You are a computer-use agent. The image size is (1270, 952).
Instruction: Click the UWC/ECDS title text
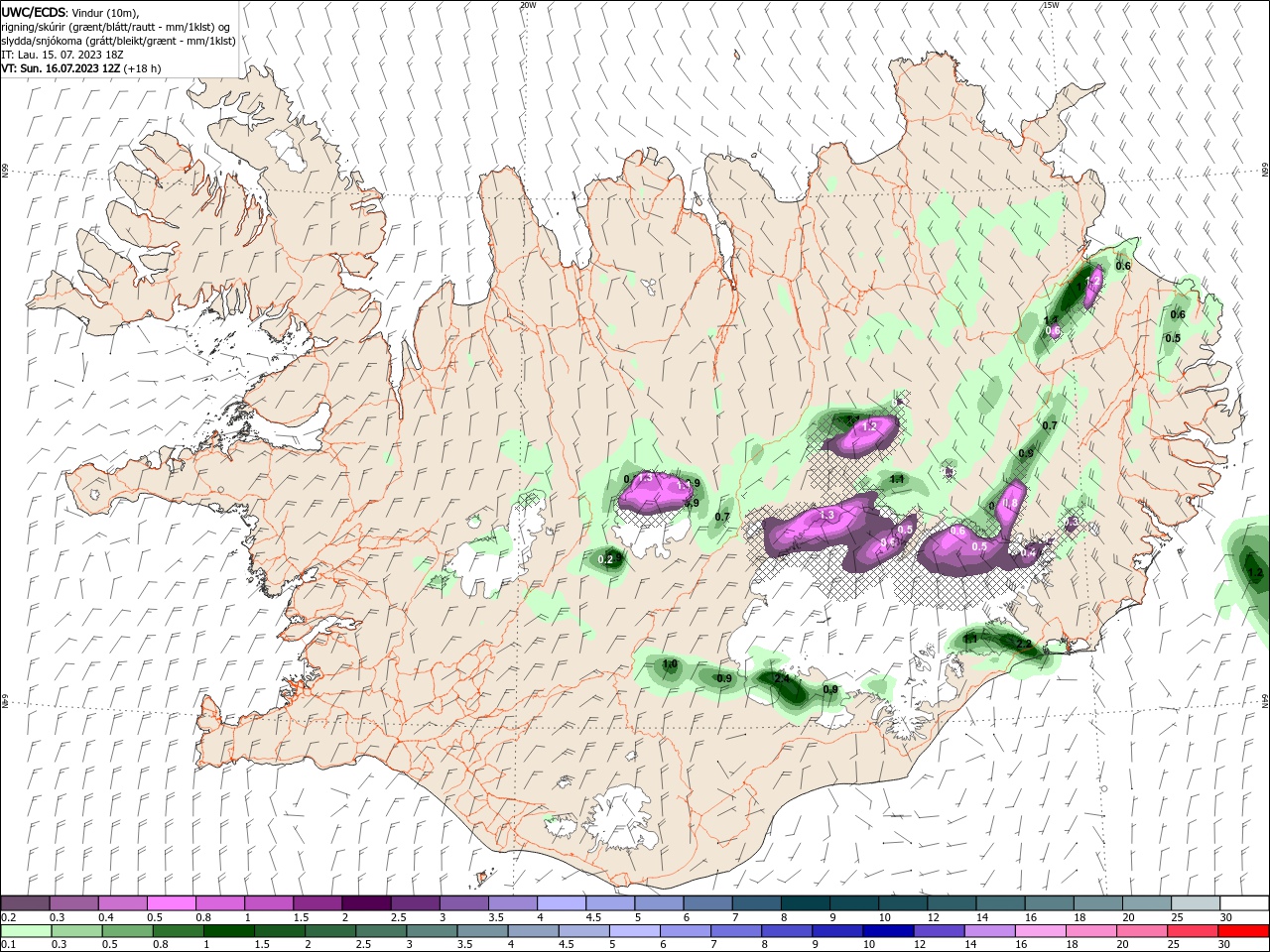tap(34, 12)
